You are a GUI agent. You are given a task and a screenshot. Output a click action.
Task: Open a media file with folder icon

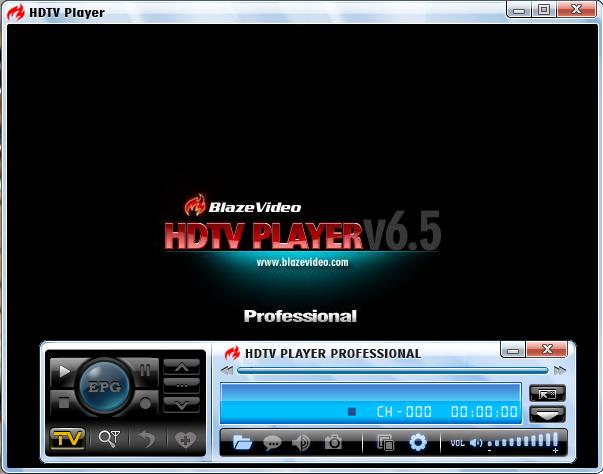pyautogui.click(x=242, y=442)
